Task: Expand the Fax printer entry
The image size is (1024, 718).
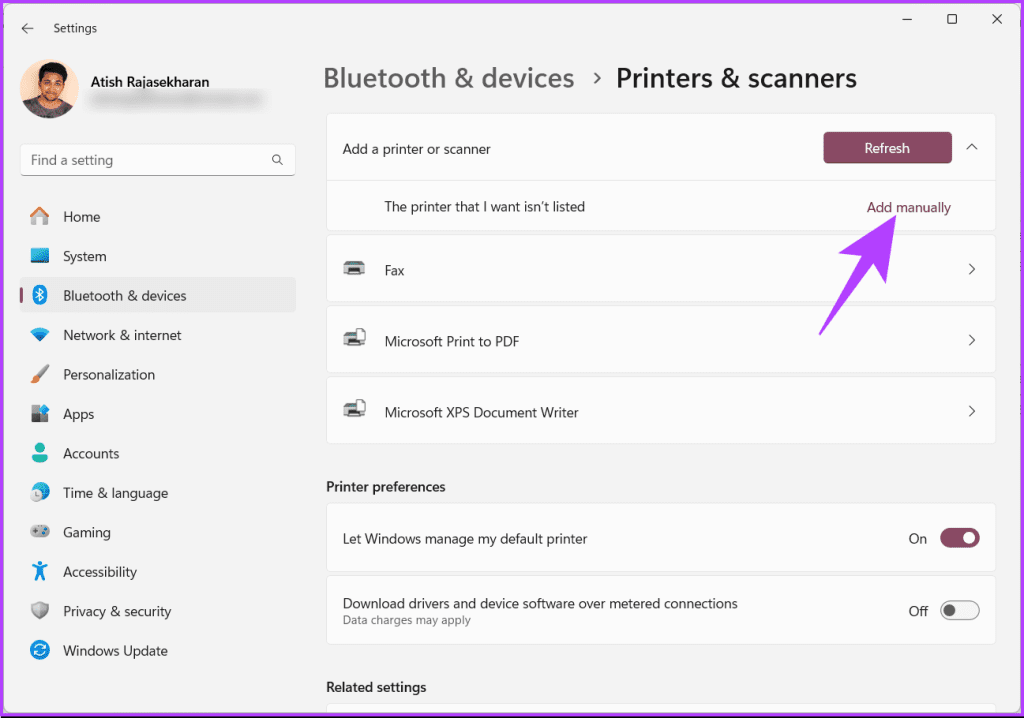Action: 971,269
